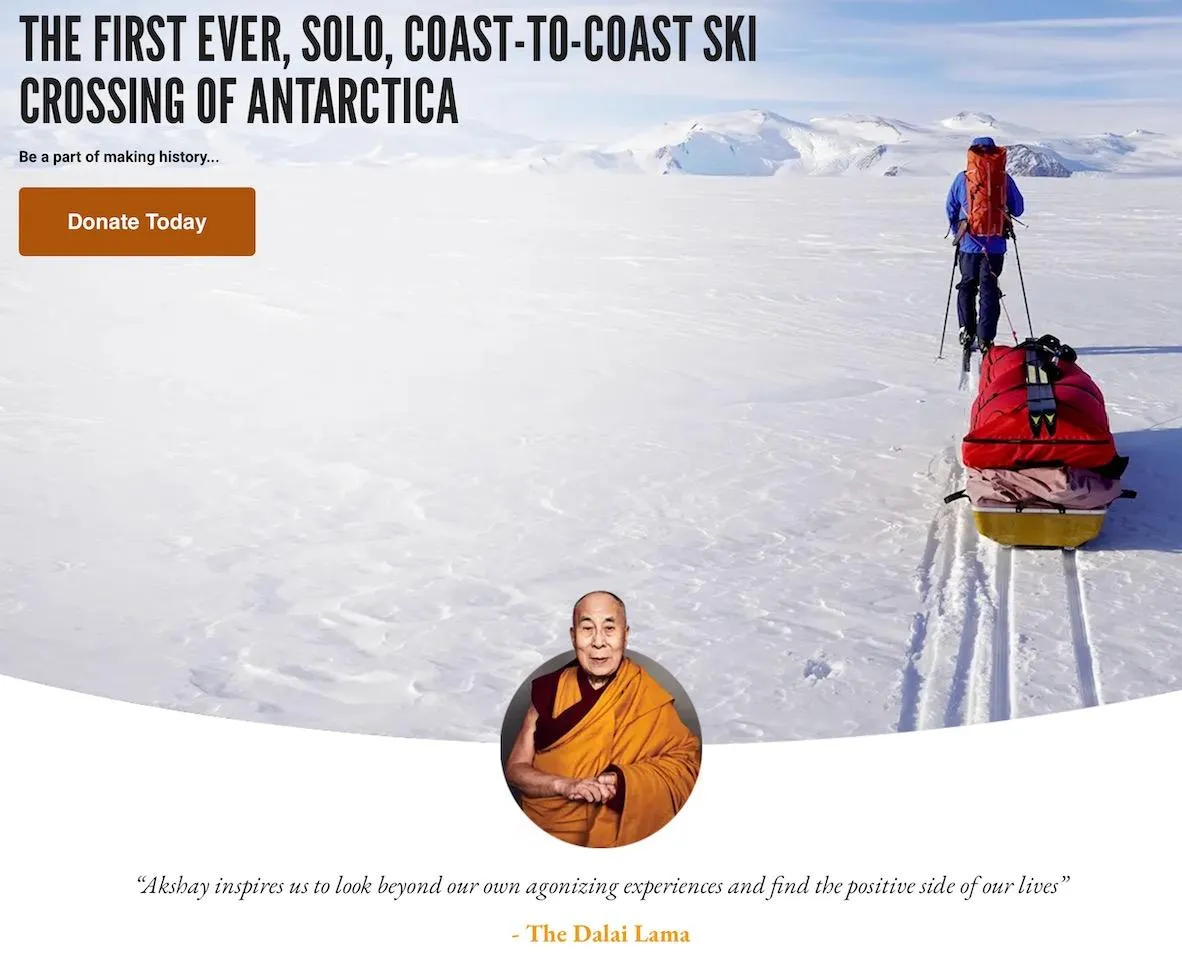Click 'The Dalai Lama' attribution text

click(608, 934)
